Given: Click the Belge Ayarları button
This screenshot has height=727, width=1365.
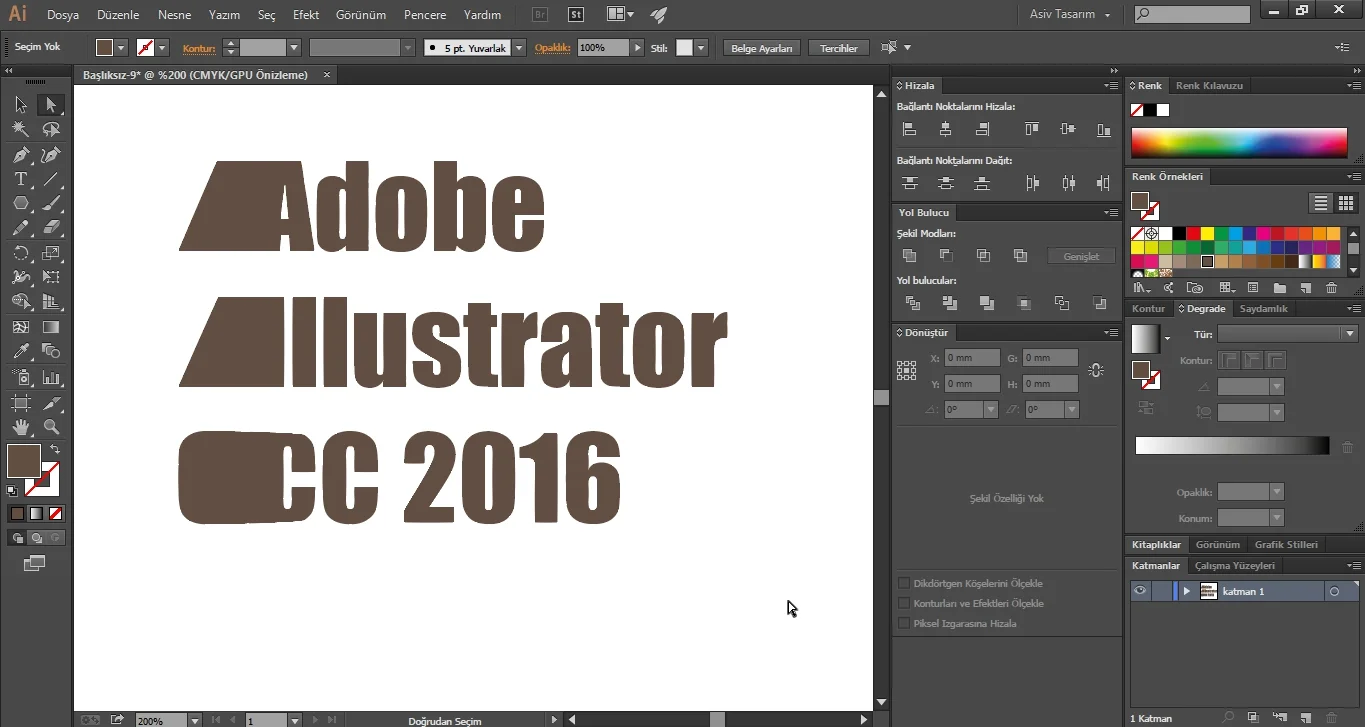Looking at the screenshot, I should click(x=761, y=48).
